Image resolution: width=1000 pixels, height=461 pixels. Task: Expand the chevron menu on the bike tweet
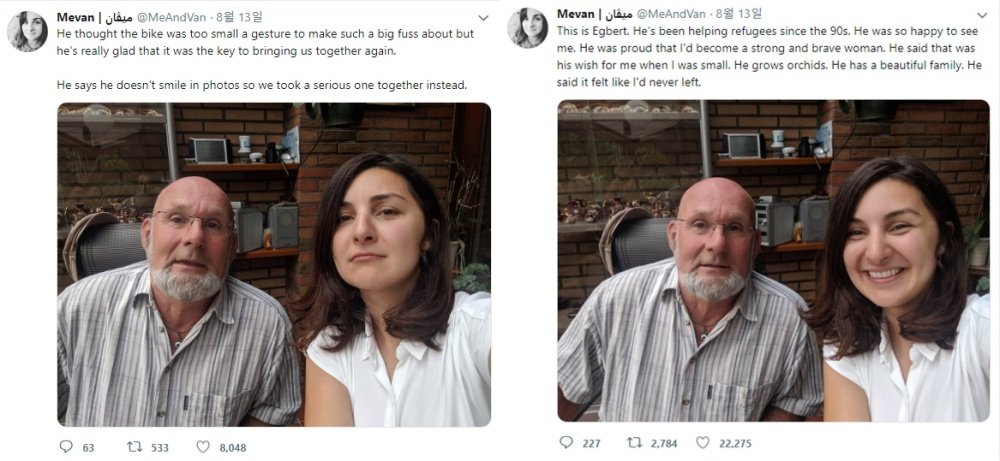point(484,18)
